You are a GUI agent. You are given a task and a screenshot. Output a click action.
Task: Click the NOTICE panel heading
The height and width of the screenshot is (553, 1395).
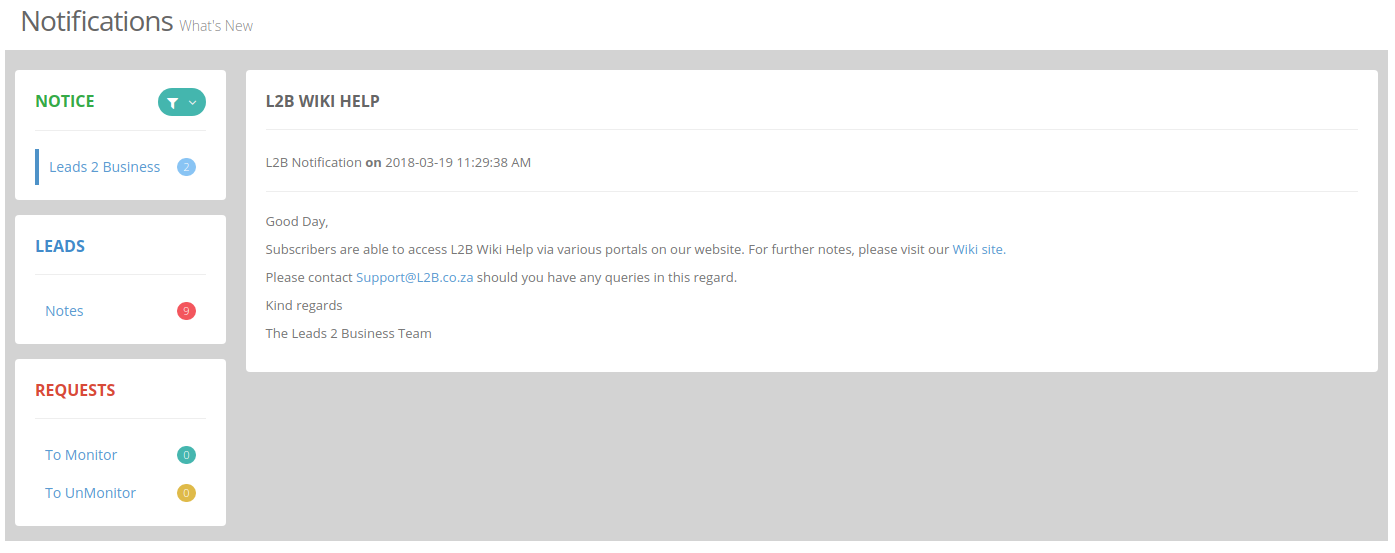[x=65, y=101]
